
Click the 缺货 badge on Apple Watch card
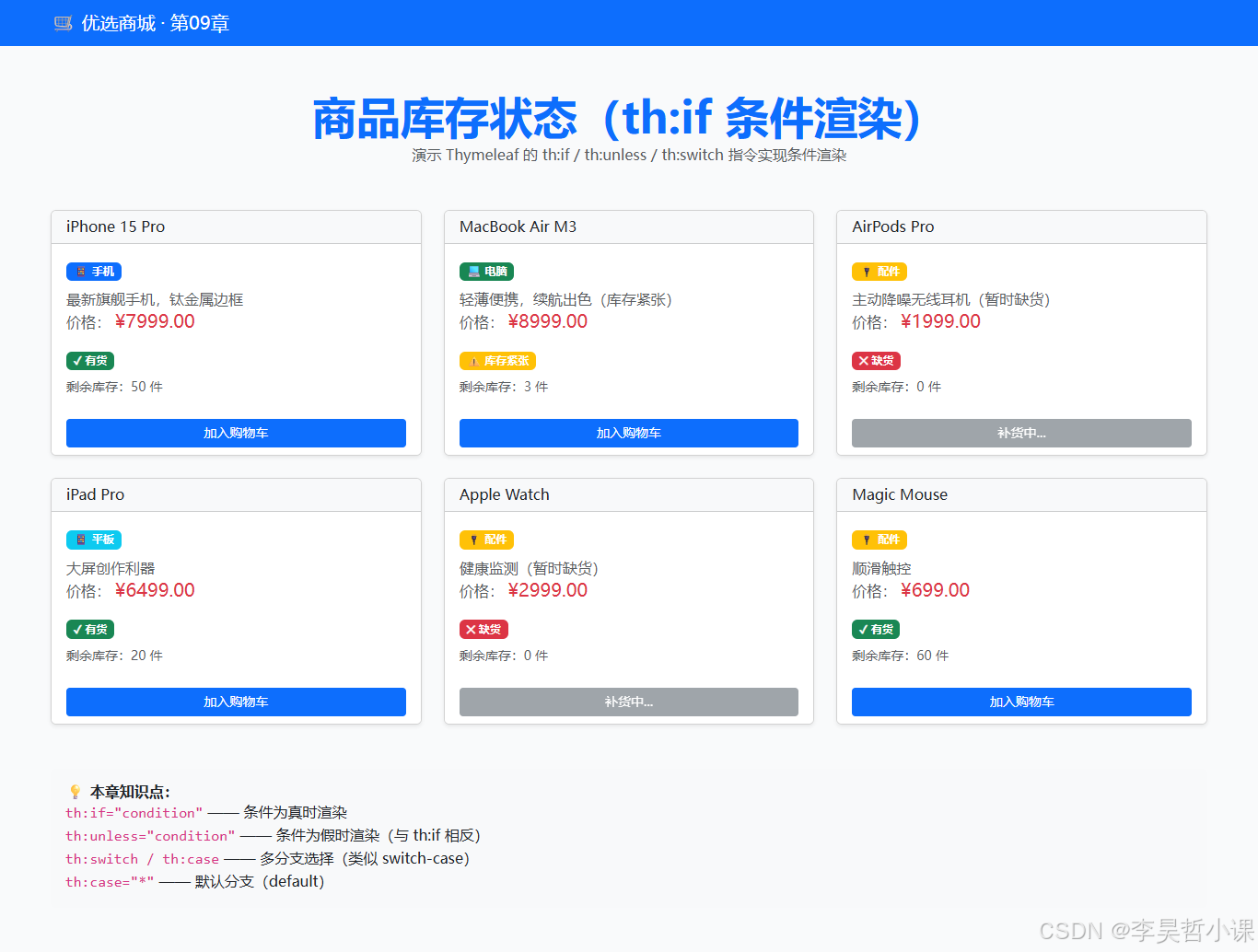[x=483, y=630]
